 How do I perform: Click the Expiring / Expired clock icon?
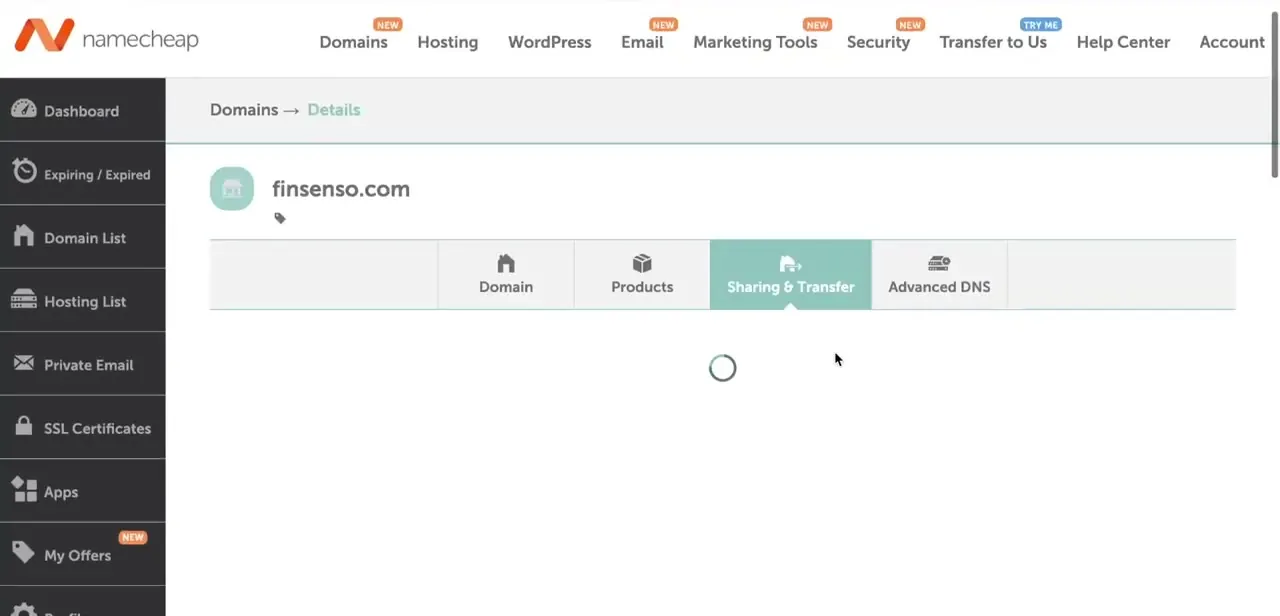[25, 171]
